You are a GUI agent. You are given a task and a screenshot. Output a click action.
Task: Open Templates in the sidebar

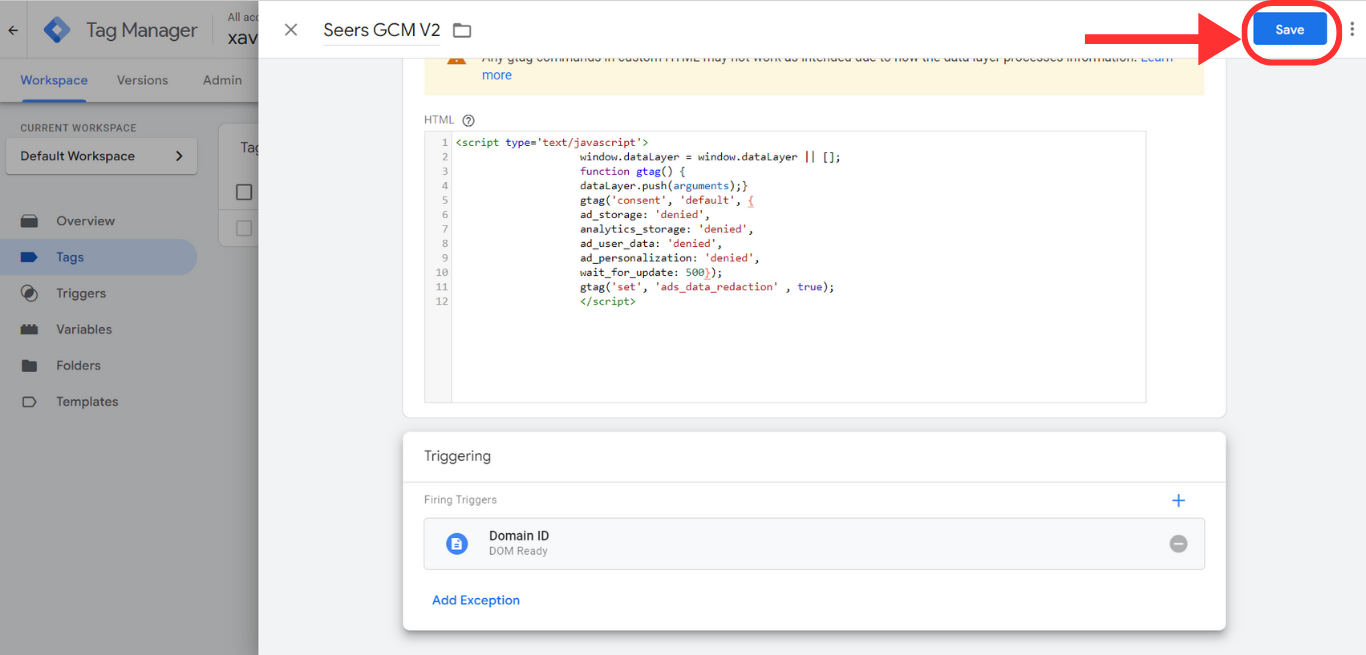click(x=87, y=401)
